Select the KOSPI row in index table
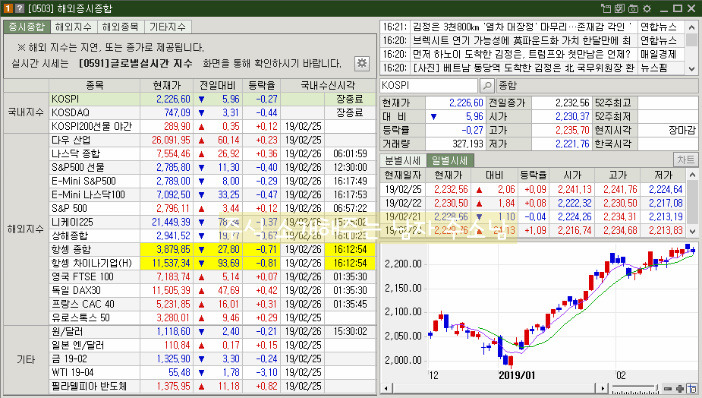This screenshot has height=398, width=702. click(x=212, y=99)
